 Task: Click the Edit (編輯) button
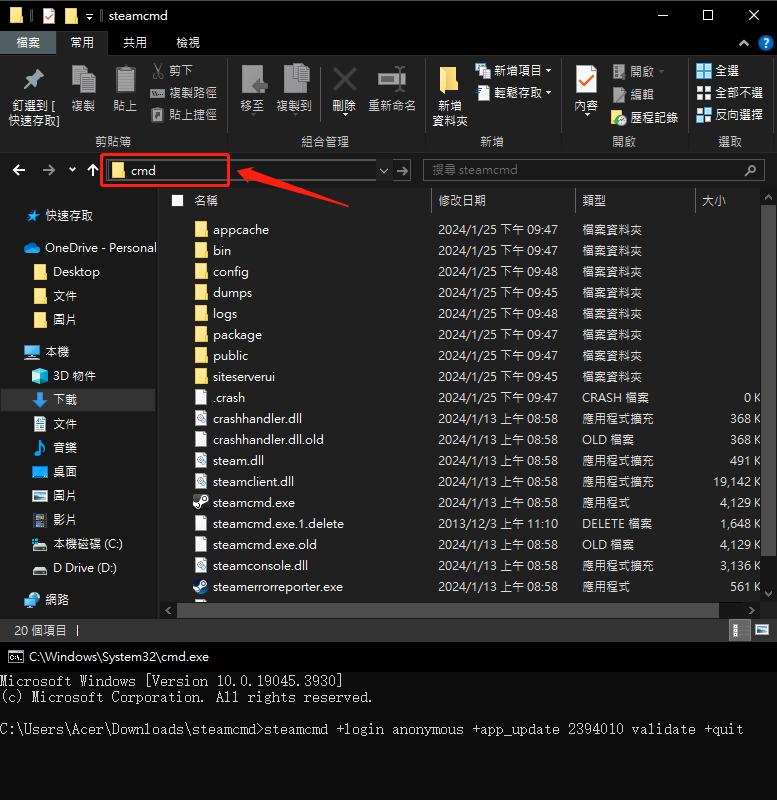click(633, 94)
